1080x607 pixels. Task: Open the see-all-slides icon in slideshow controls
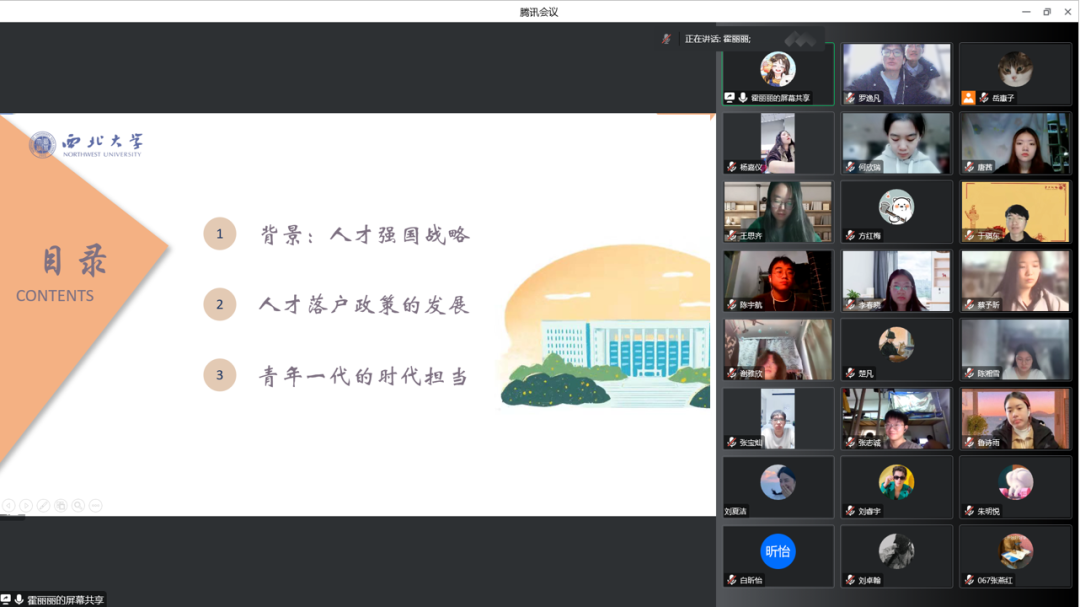point(61,506)
